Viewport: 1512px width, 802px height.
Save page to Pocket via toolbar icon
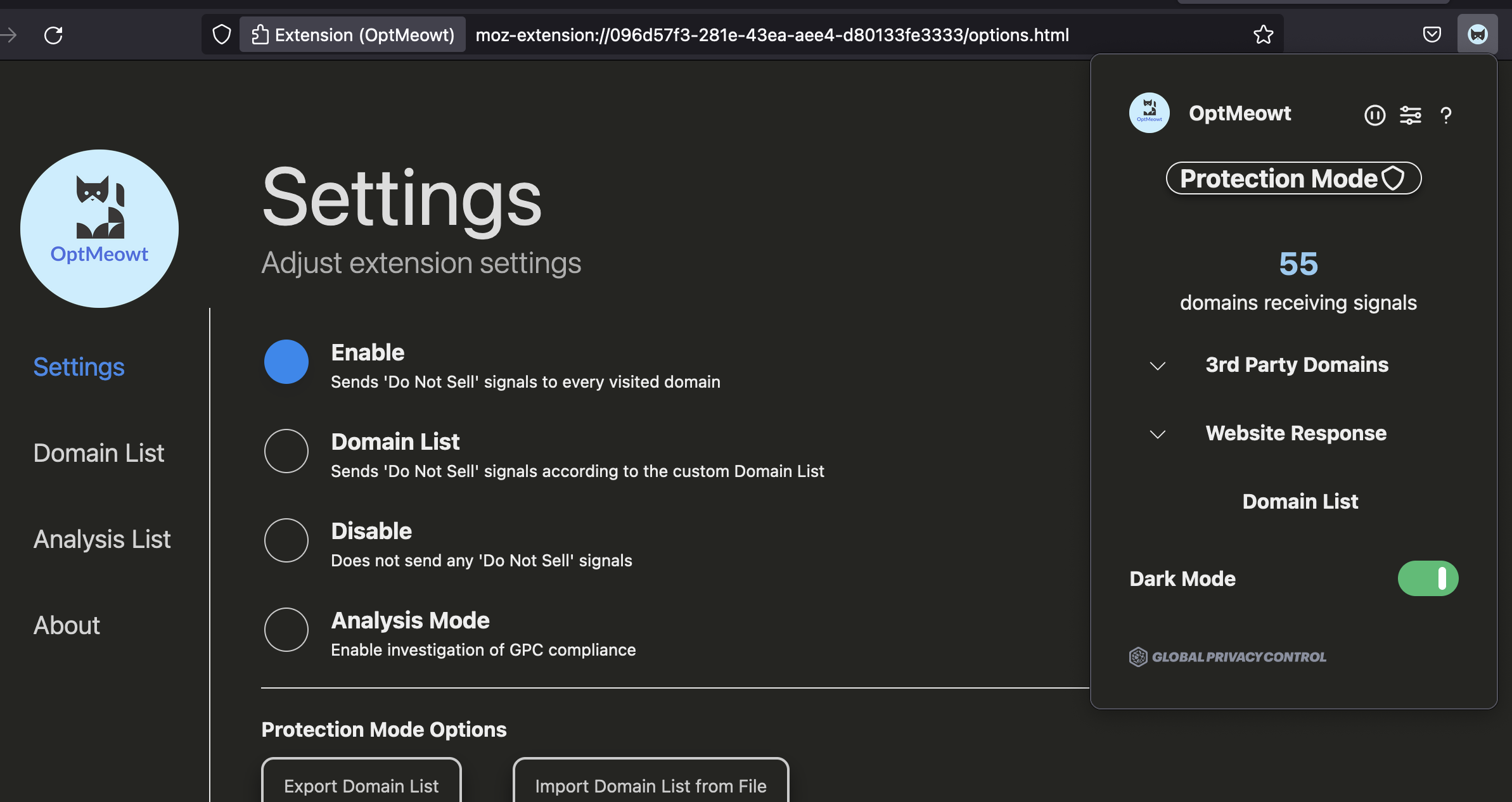click(1432, 34)
